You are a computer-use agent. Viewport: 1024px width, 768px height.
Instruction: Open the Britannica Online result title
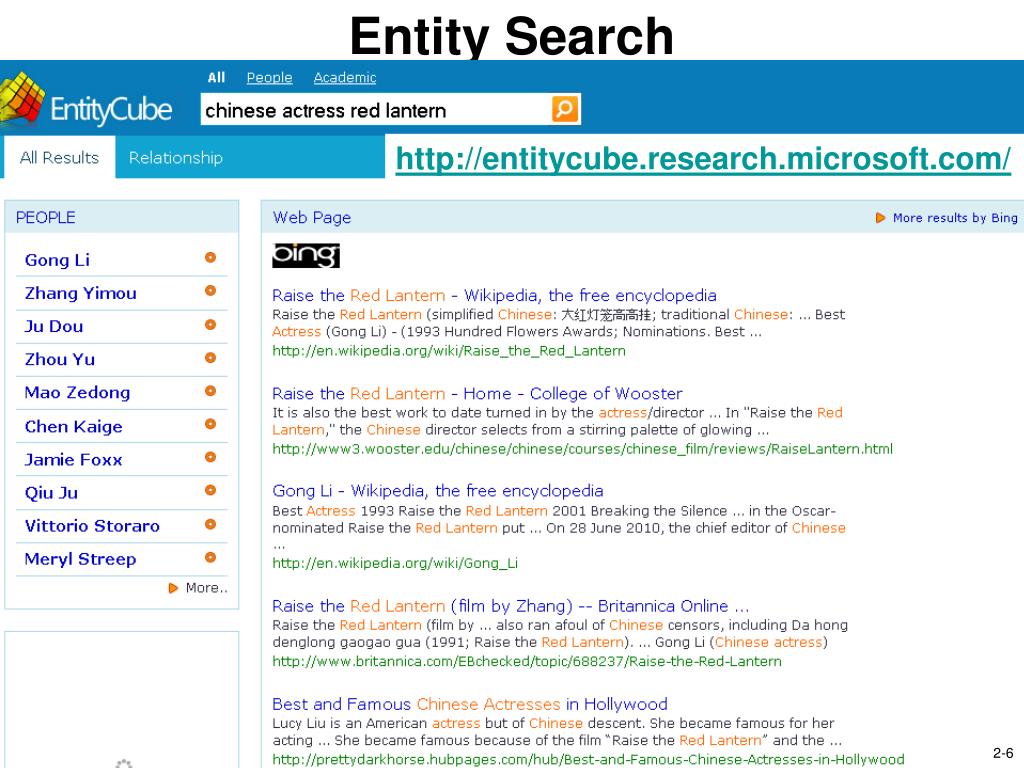tap(511, 606)
